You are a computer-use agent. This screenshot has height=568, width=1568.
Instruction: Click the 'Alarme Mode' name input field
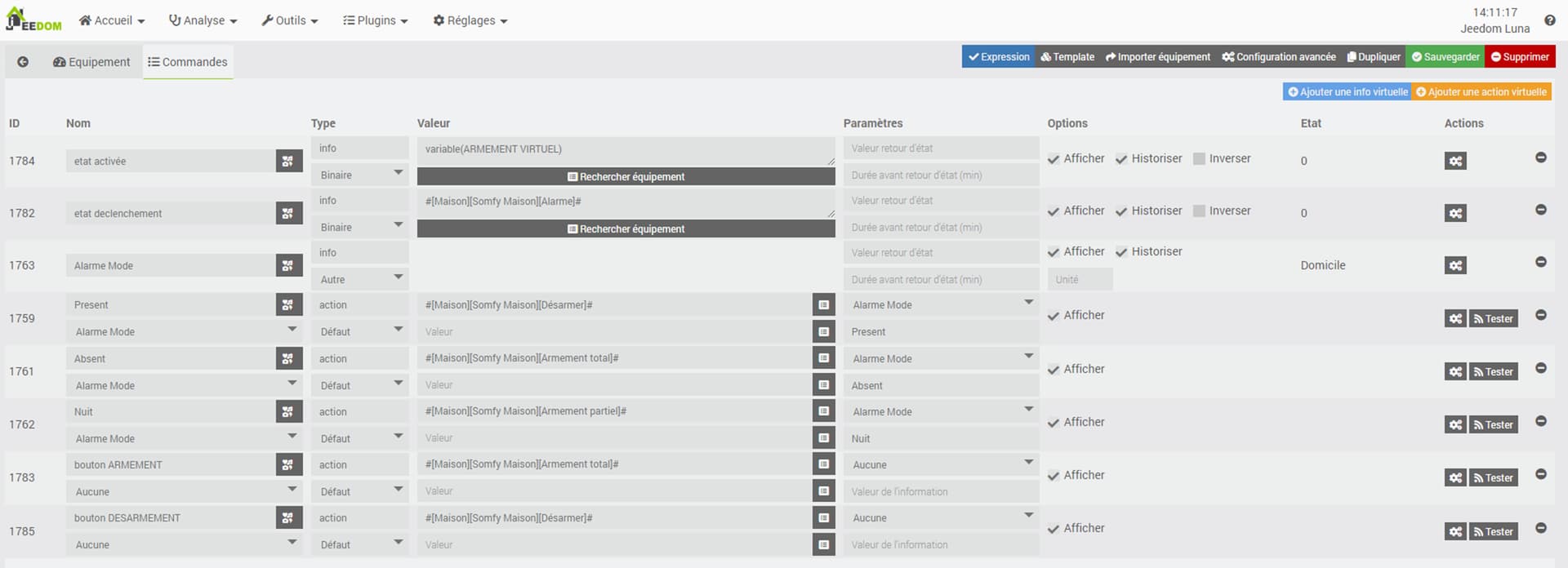170,265
